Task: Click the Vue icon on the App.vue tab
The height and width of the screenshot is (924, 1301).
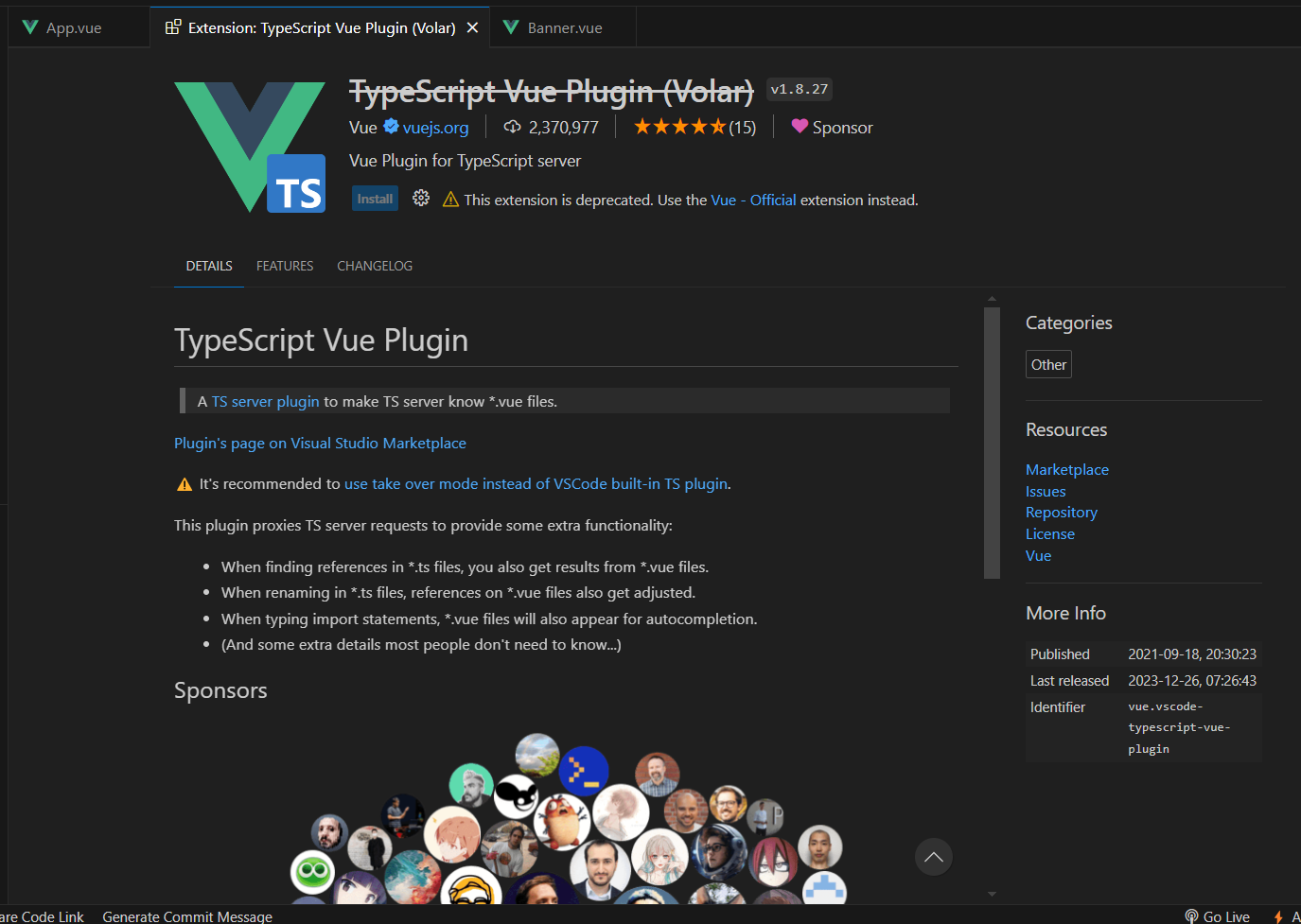Action: tap(30, 27)
